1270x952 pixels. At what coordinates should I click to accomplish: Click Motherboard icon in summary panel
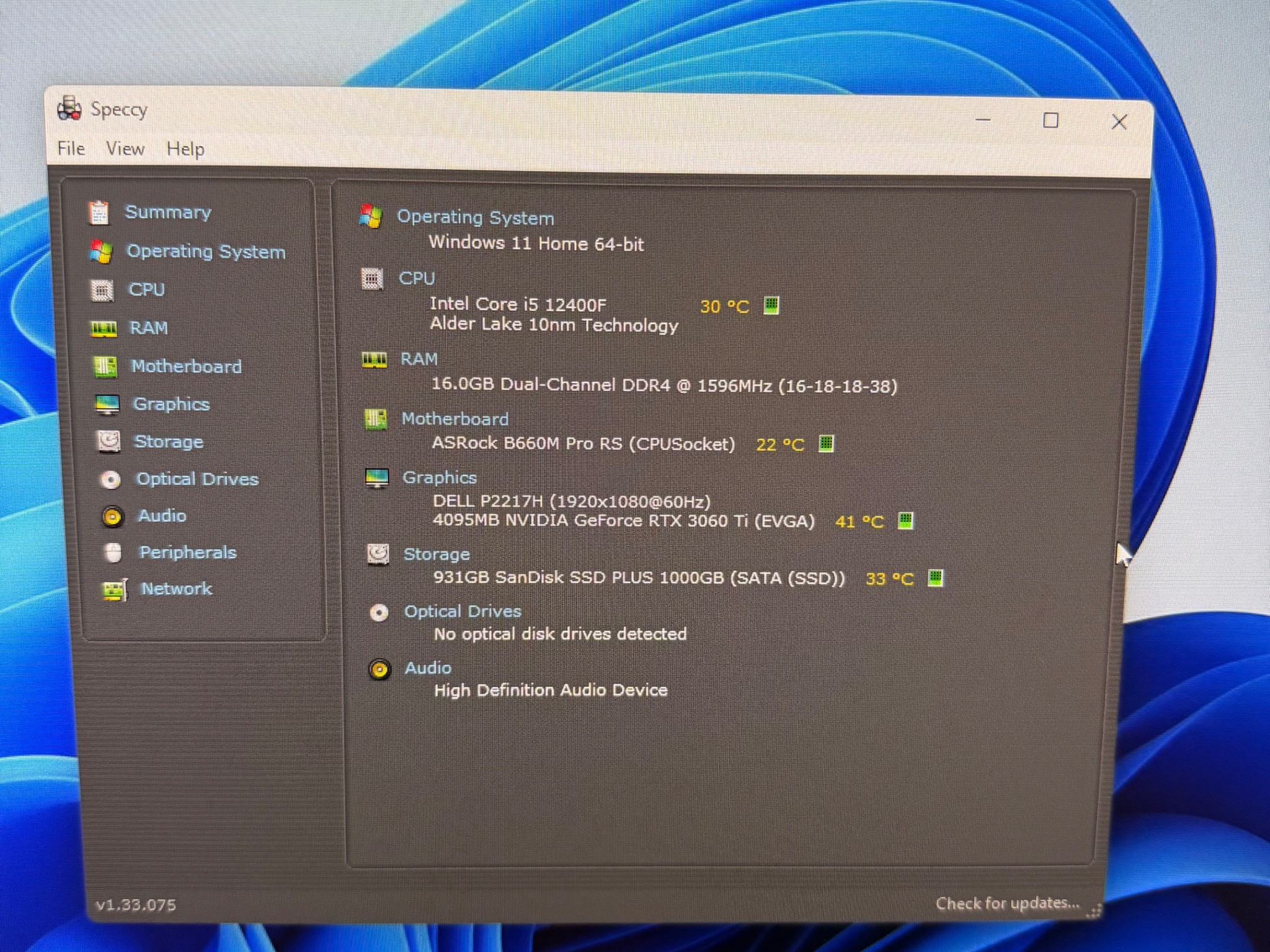pos(375,420)
